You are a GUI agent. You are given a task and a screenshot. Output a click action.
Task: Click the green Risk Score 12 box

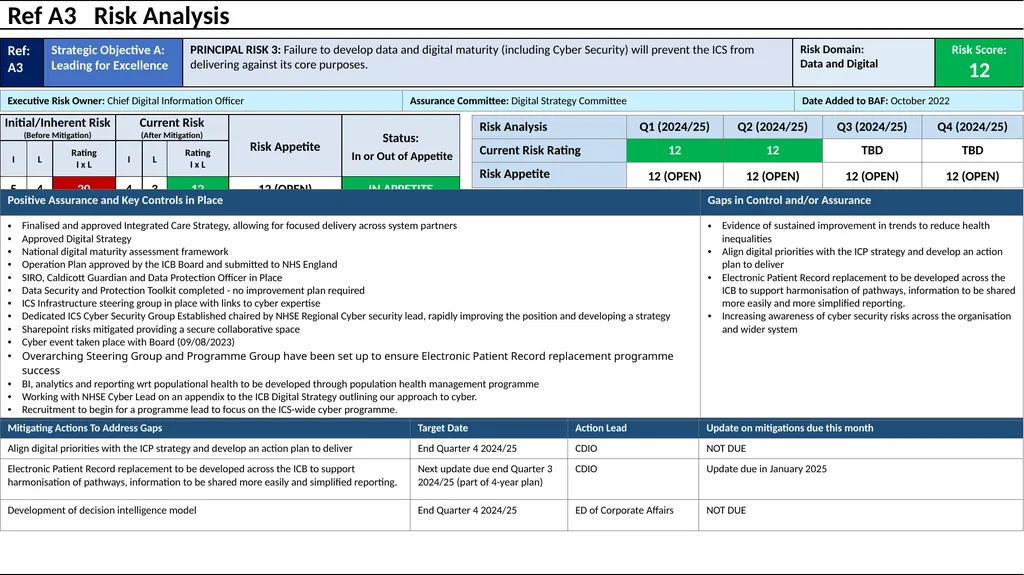979,63
